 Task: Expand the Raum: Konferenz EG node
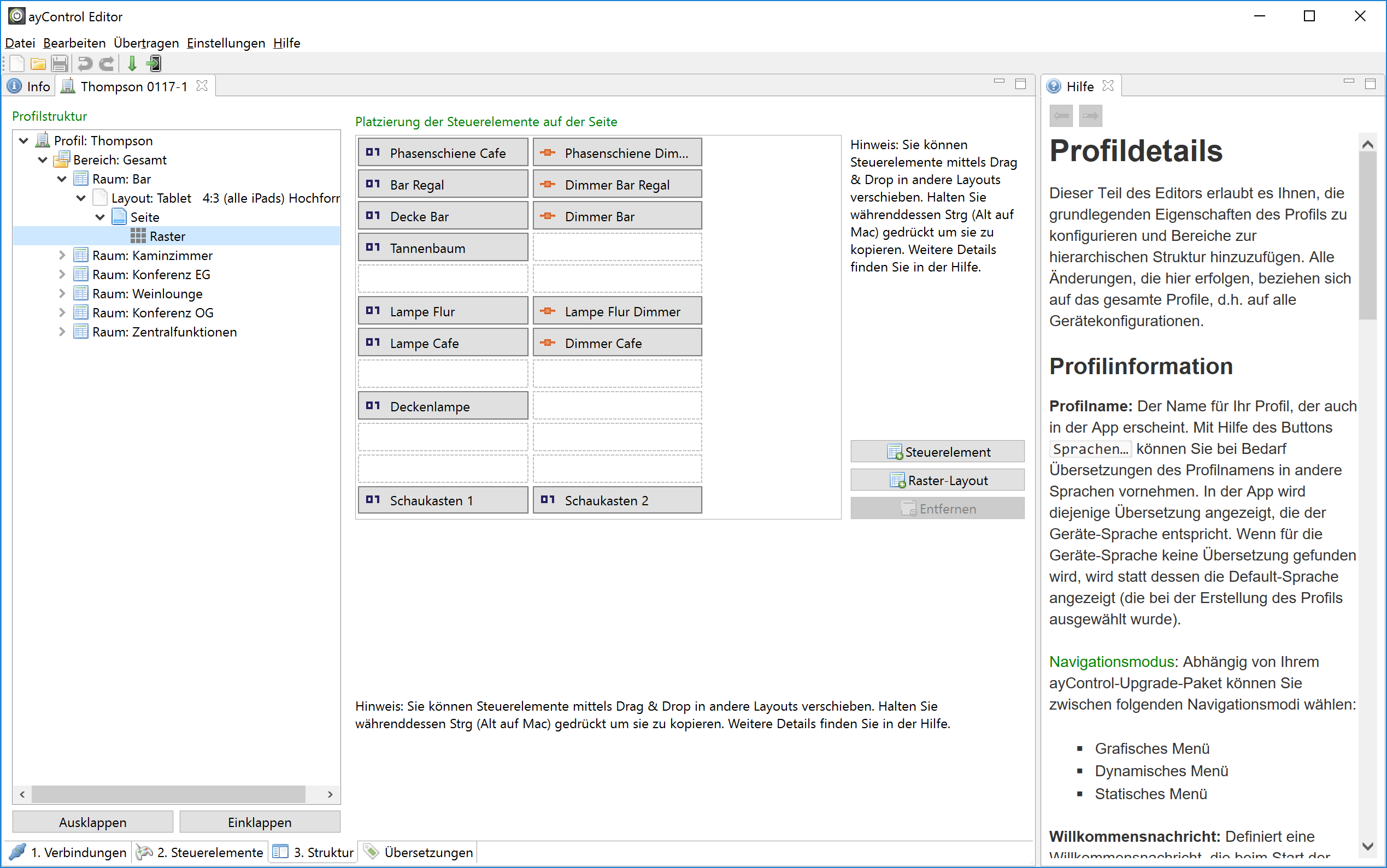coord(62,274)
